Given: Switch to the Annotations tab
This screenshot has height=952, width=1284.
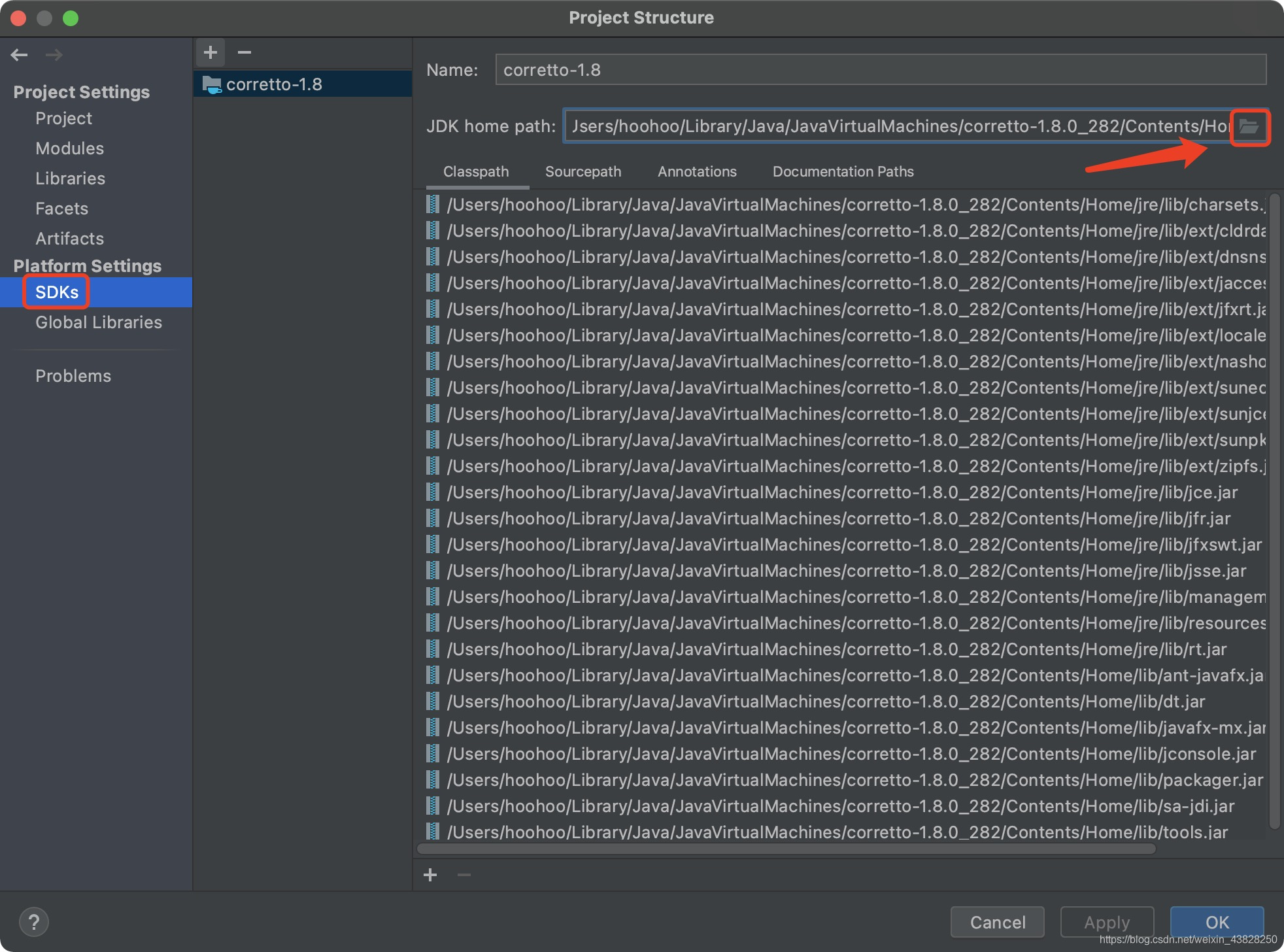Looking at the screenshot, I should click(697, 172).
